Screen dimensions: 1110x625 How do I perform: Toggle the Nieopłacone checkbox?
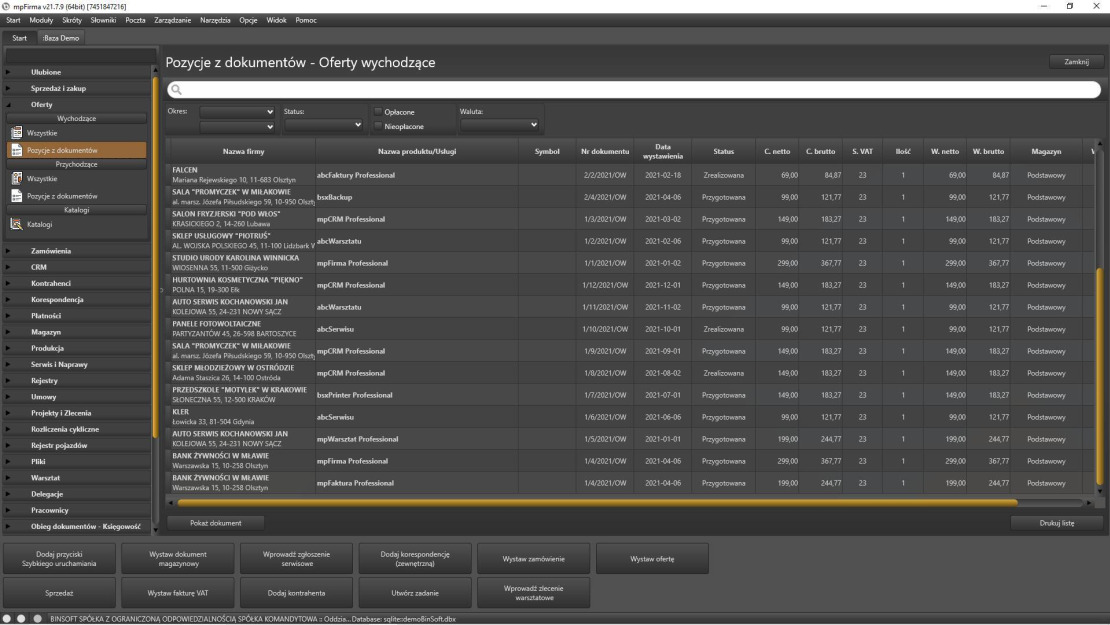[x=378, y=126]
